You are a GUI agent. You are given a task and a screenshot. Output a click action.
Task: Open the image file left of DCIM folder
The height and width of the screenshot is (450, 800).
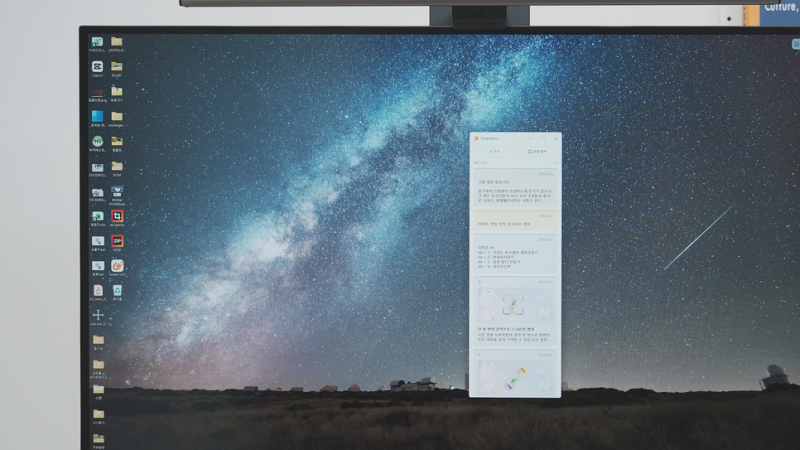click(x=97, y=167)
